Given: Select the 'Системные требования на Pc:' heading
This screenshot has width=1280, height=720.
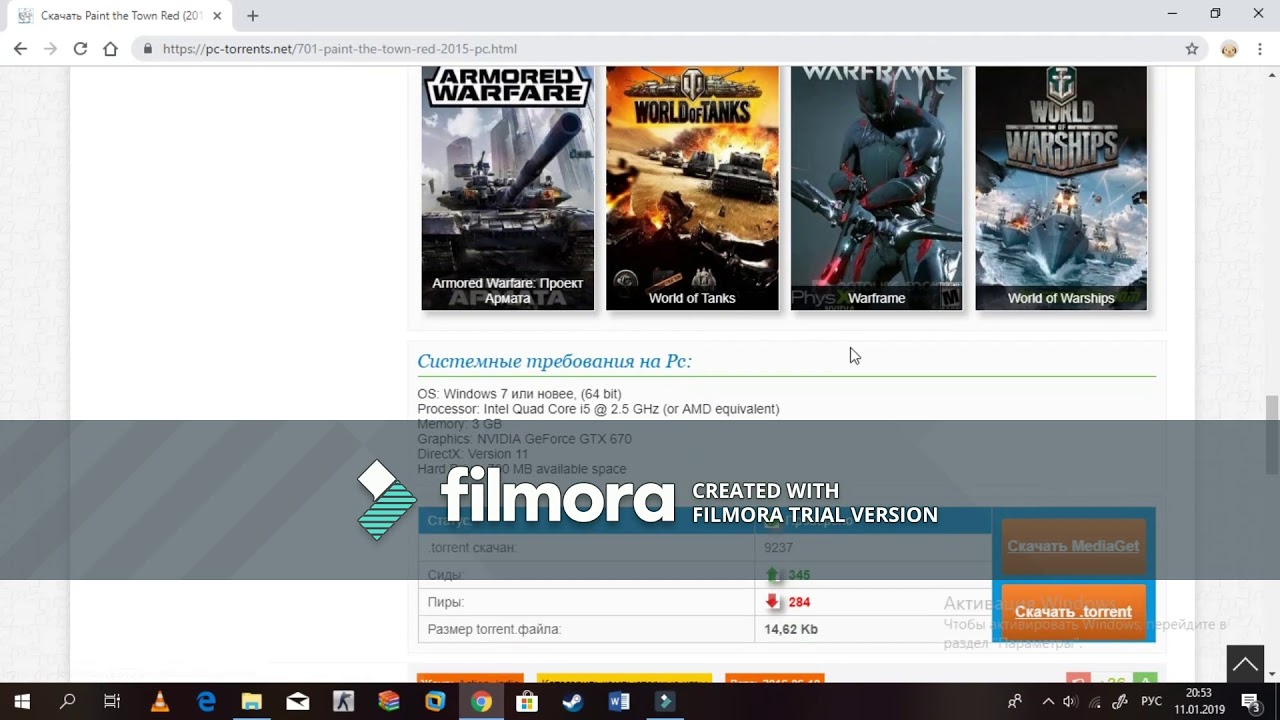Looking at the screenshot, I should coord(554,361).
